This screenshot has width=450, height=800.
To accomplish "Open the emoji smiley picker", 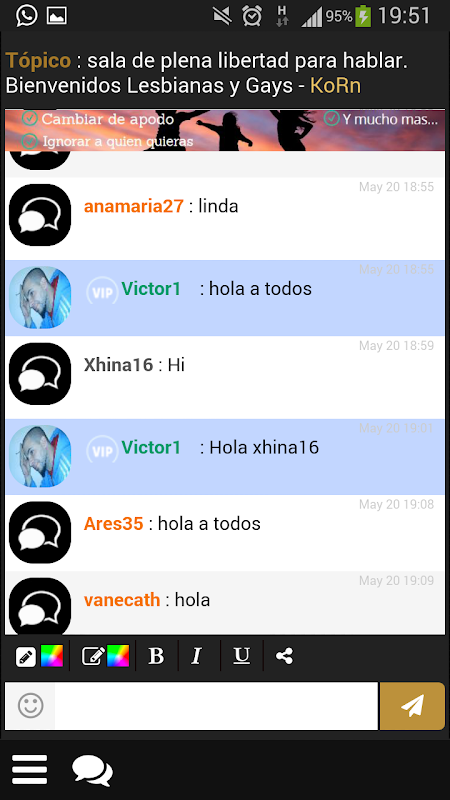I will (31, 706).
